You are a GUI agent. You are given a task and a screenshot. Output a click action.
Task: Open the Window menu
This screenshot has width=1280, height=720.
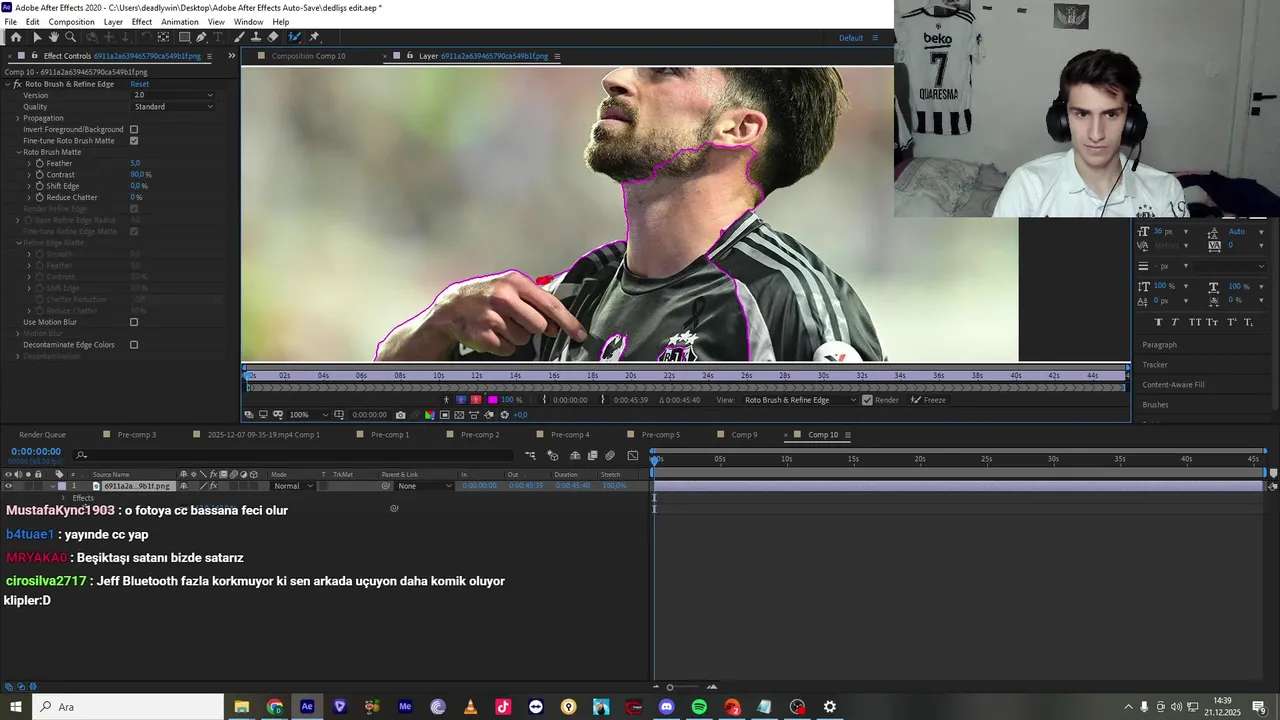click(x=249, y=22)
